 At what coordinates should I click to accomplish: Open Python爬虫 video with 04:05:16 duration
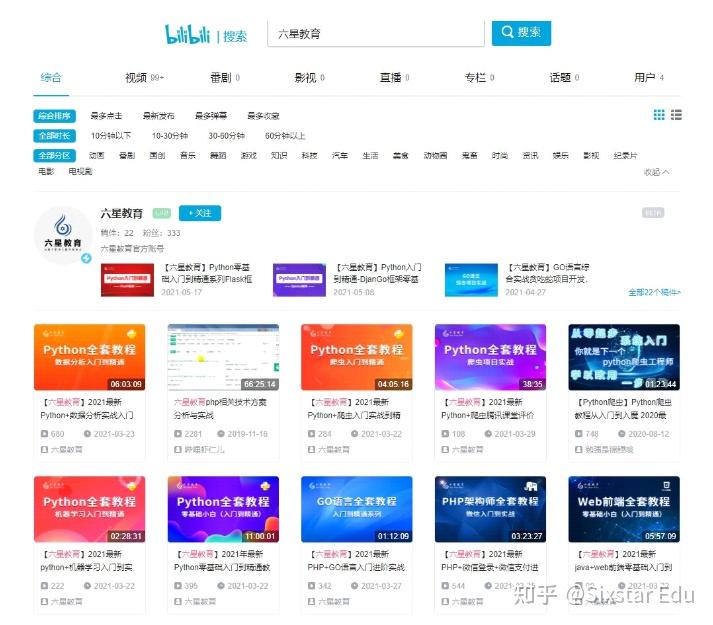356,357
